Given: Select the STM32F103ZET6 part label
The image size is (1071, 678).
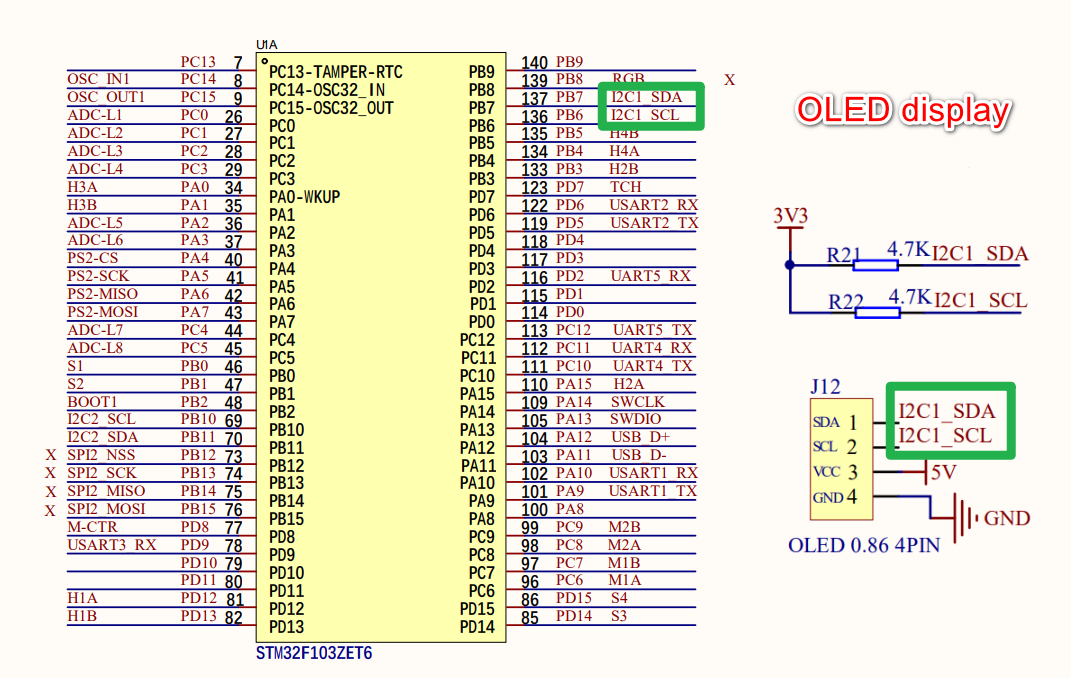Looking at the screenshot, I should (x=314, y=653).
